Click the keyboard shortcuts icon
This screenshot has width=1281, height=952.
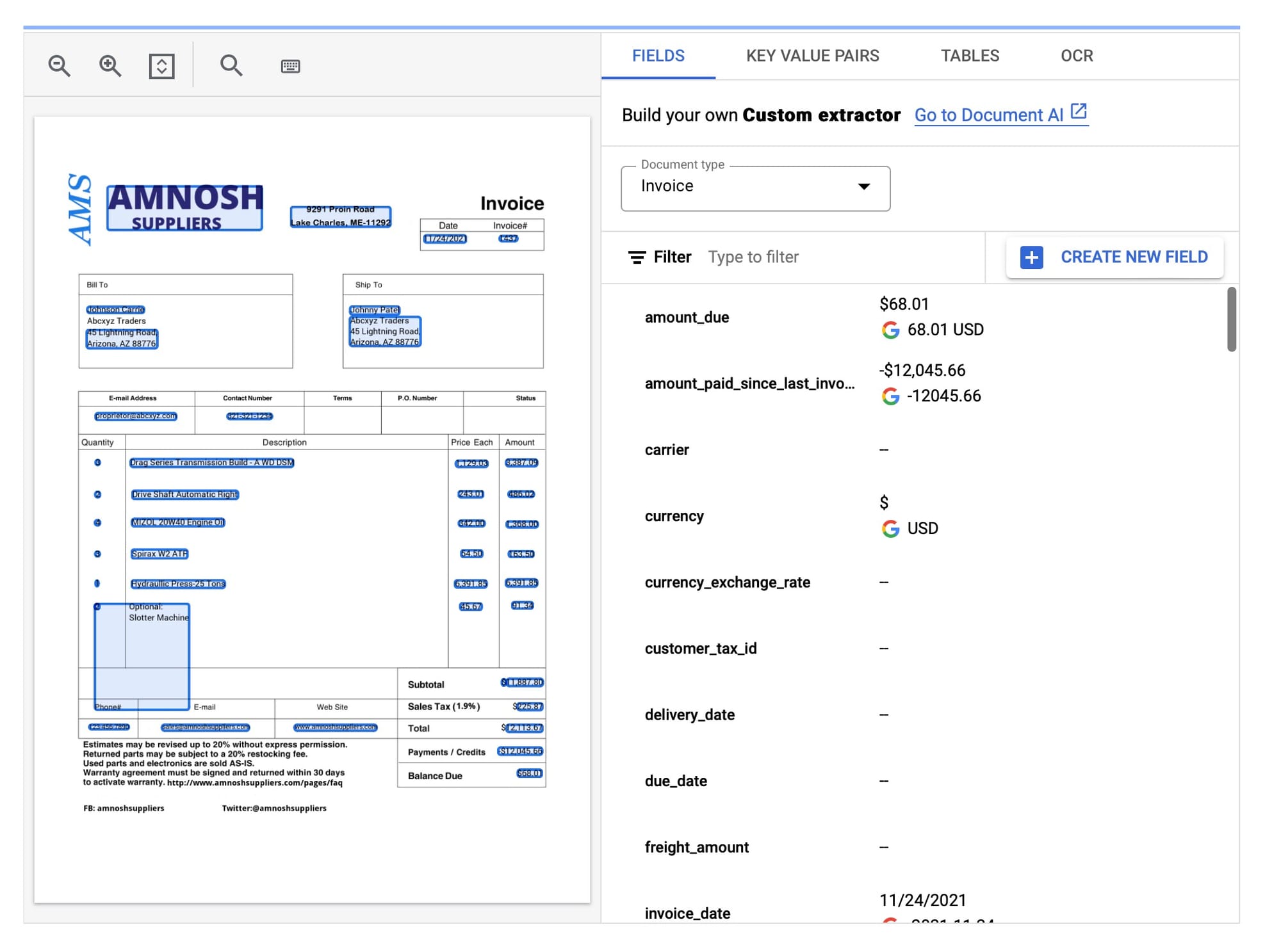(290, 67)
